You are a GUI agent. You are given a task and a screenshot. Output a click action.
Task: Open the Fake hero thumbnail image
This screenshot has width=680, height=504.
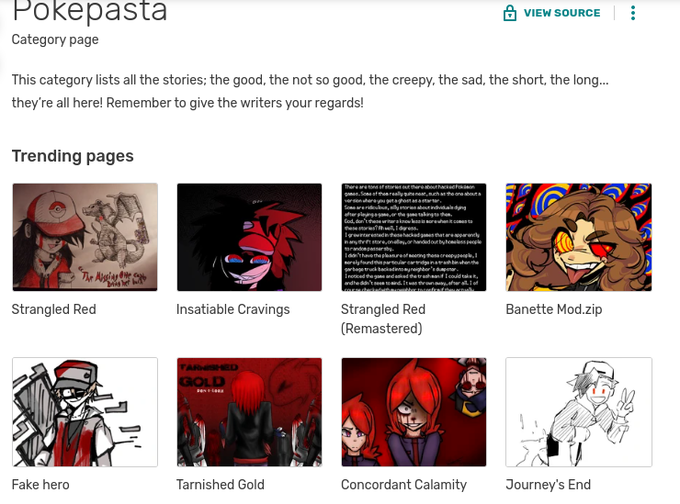85,412
